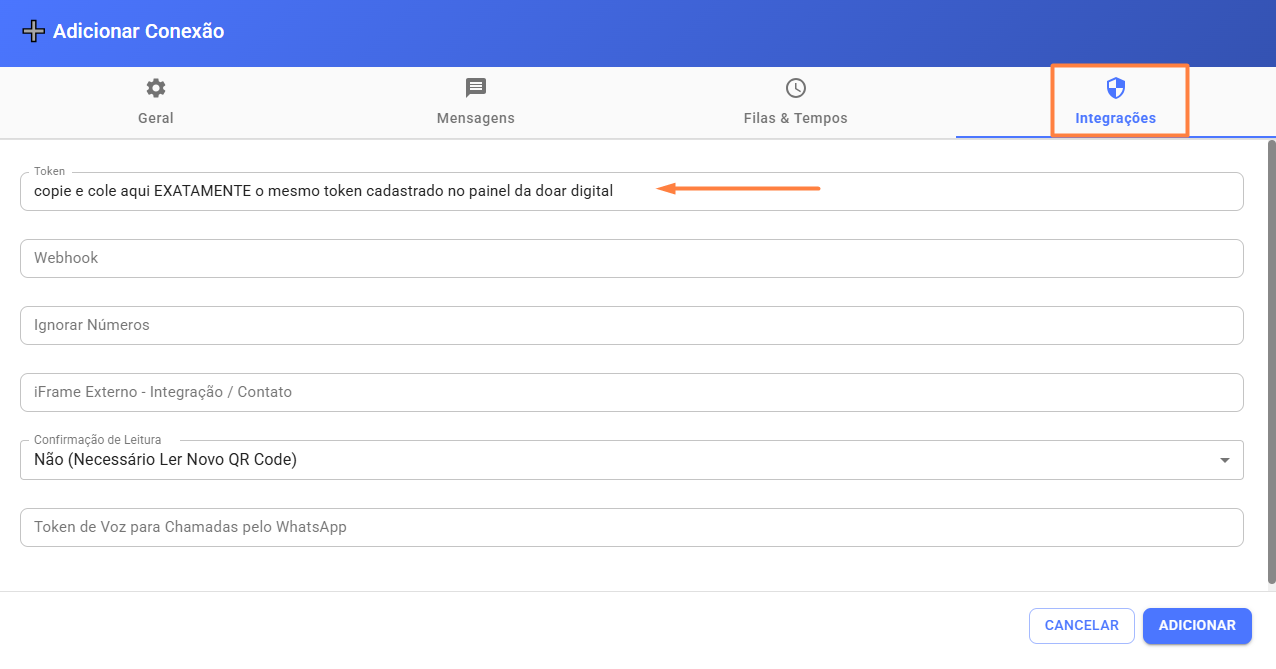Viewport: 1276px width, 669px height.
Task: Click the Token de Voz para Chamadas field
Action: click(x=630, y=527)
